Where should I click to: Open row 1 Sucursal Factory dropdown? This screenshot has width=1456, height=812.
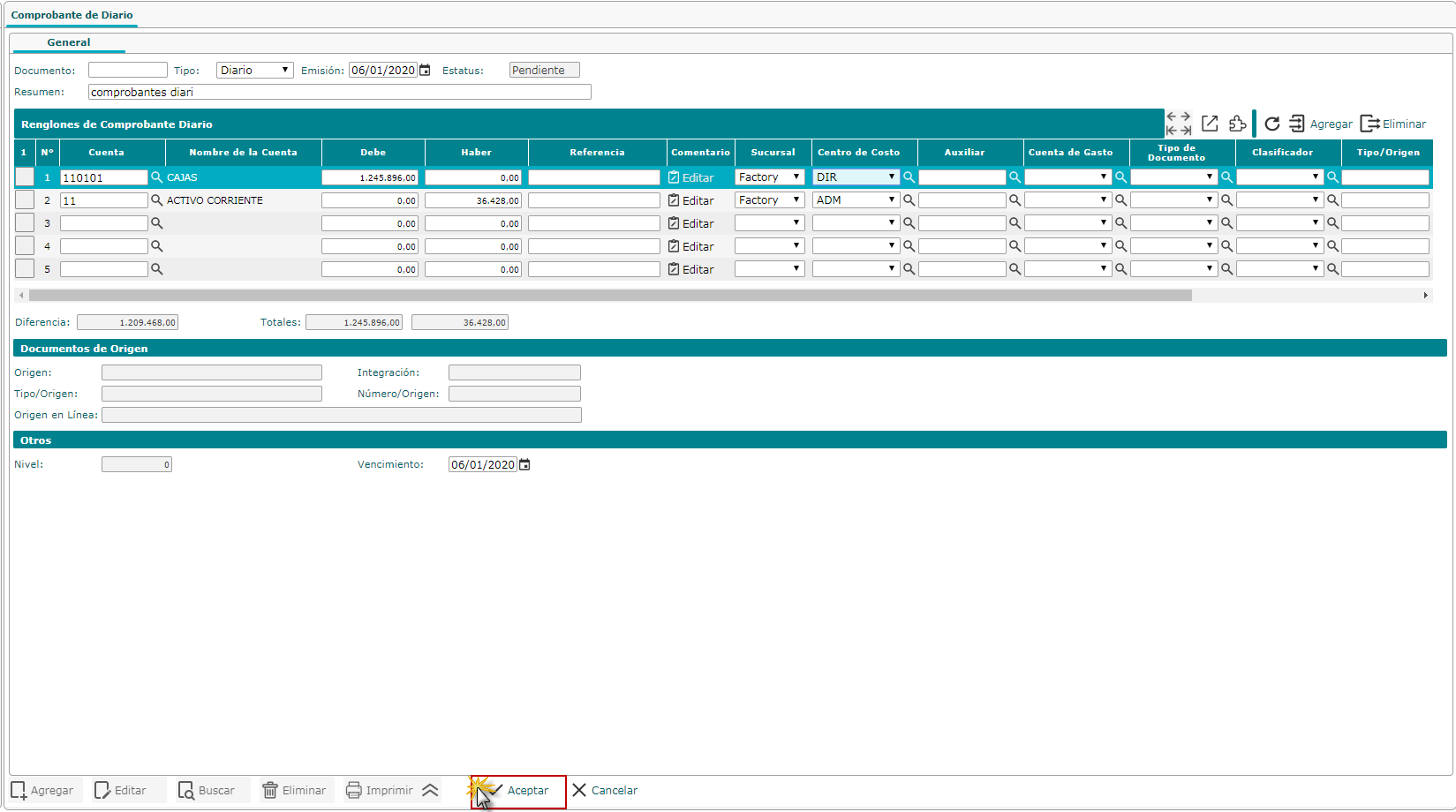pos(769,177)
